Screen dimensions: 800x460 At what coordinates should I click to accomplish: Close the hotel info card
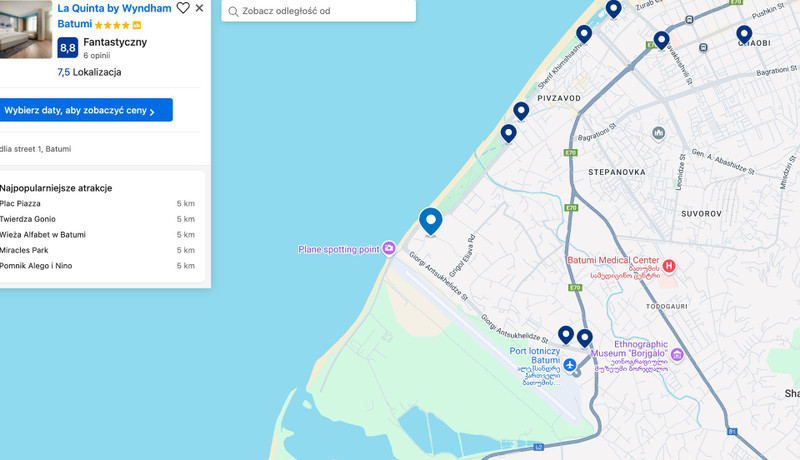[200, 8]
